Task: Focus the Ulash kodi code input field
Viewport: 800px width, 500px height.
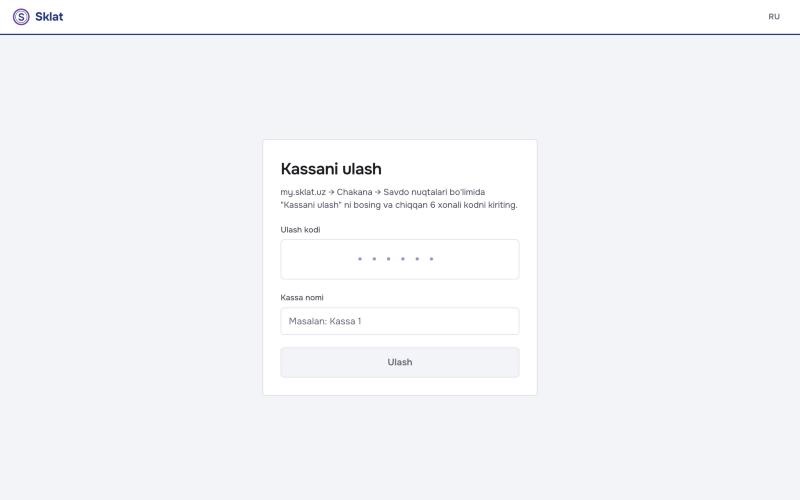Action: pyautogui.click(x=399, y=259)
